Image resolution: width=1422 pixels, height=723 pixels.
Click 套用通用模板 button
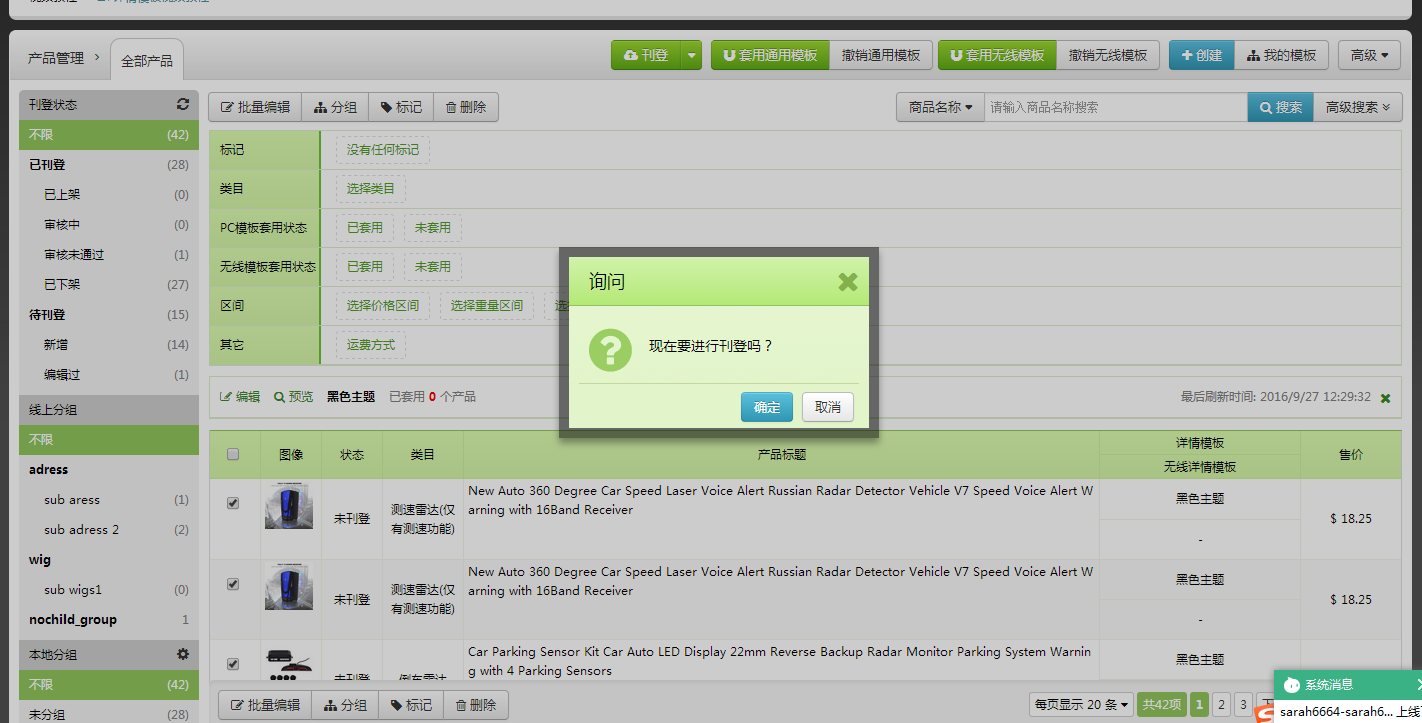click(x=770, y=55)
